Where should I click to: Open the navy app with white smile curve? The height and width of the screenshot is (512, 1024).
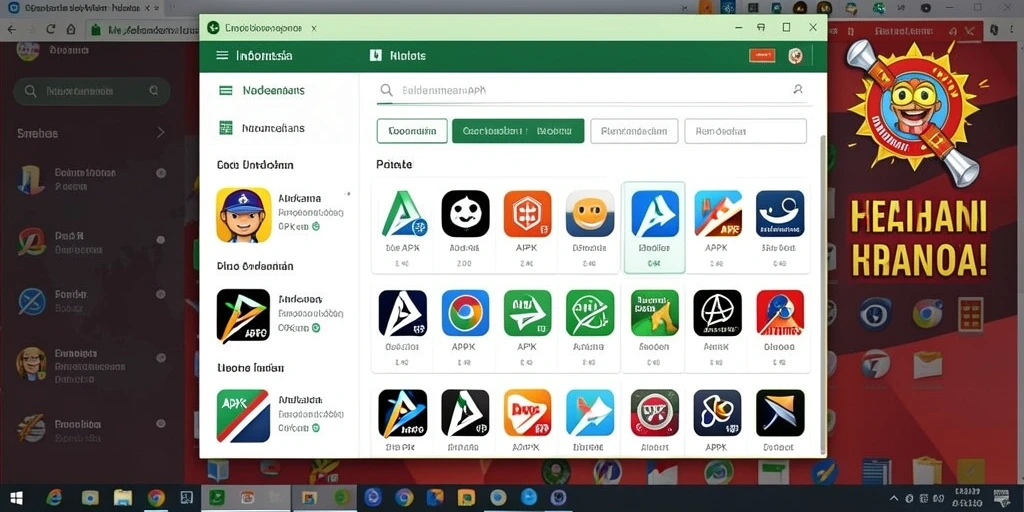pyautogui.click(x=780, y=214)
